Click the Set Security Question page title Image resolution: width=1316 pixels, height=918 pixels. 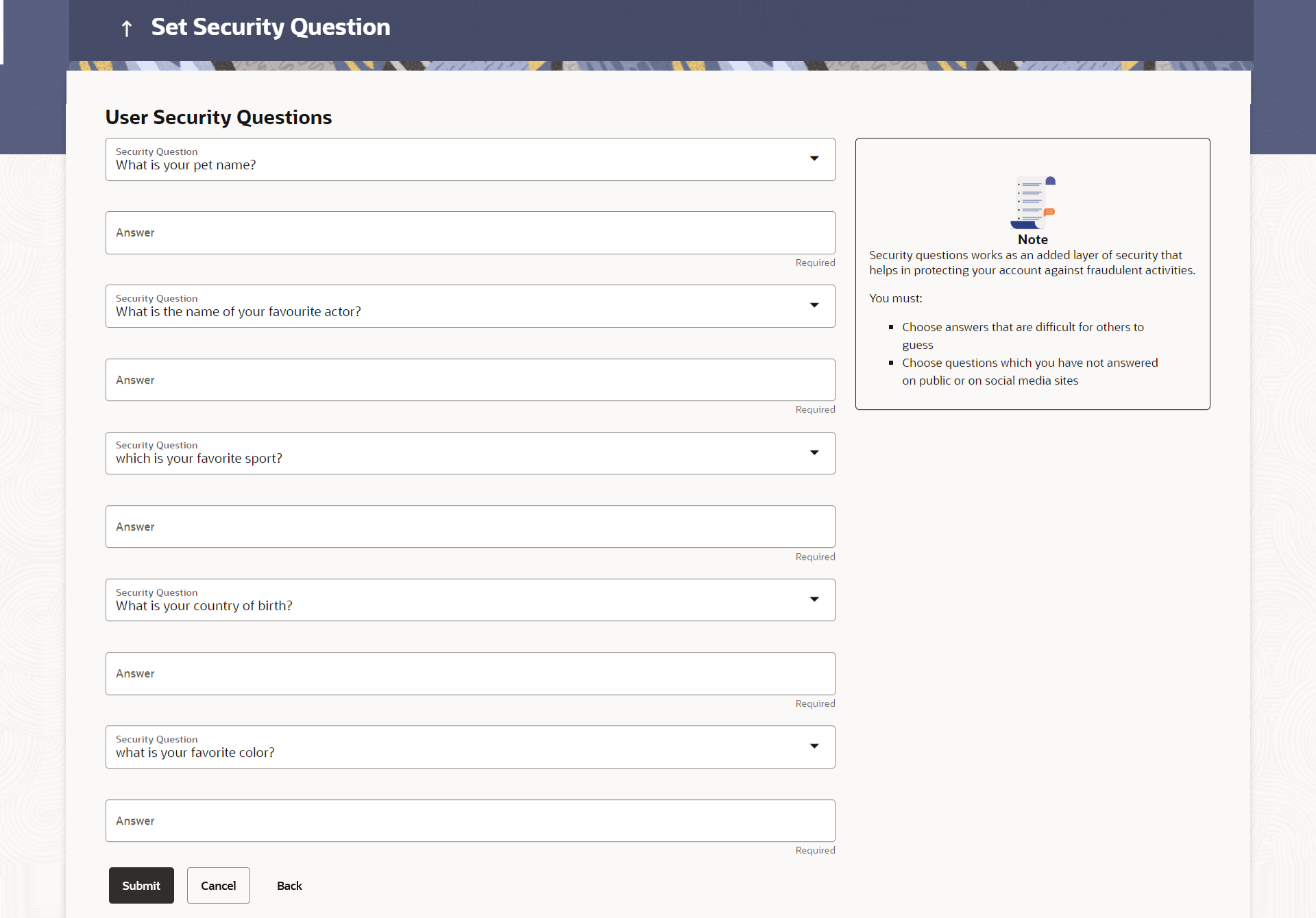pos(271,27)
